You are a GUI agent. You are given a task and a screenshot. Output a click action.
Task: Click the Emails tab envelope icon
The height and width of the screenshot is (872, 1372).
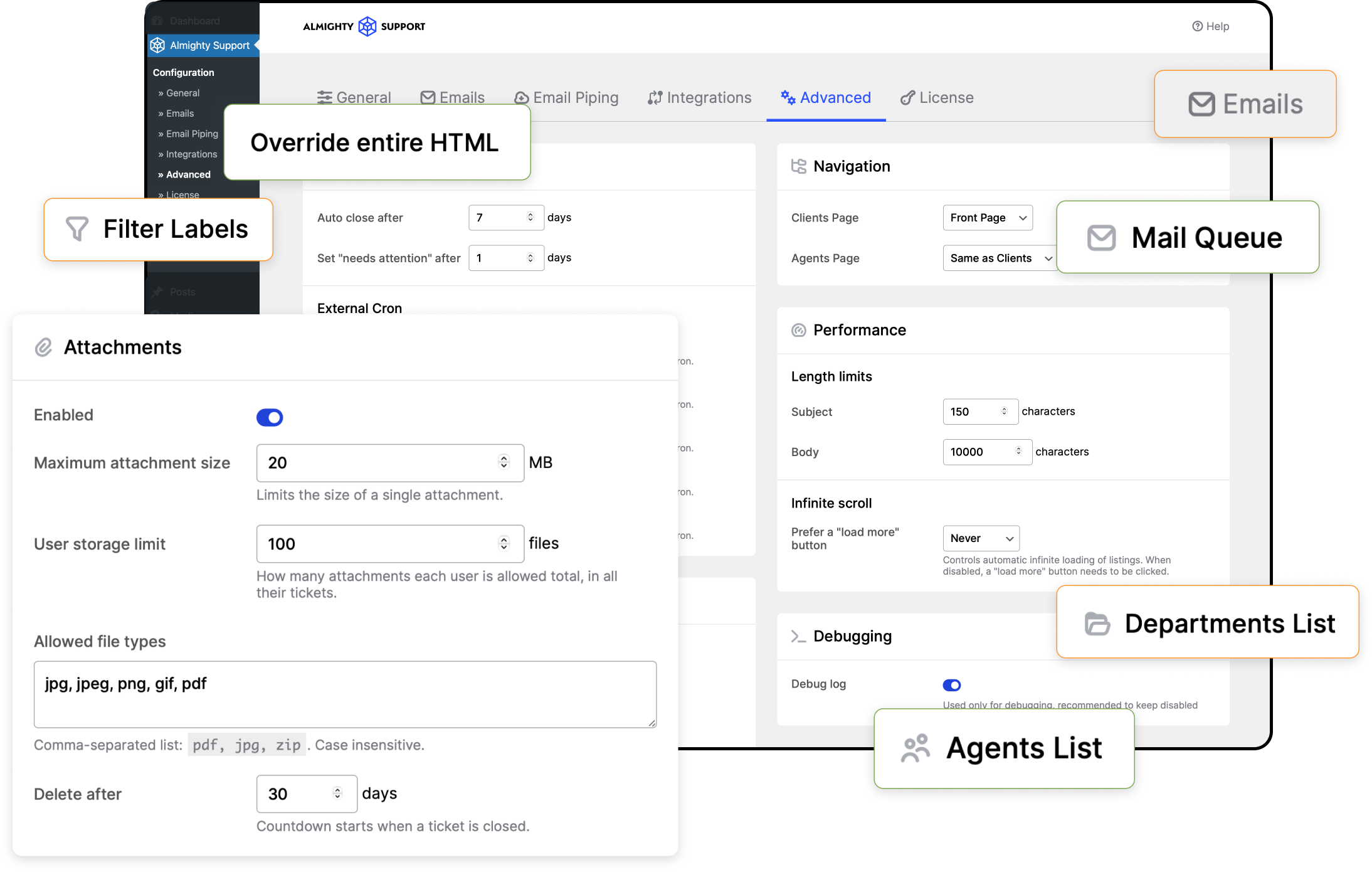(428, 98)
